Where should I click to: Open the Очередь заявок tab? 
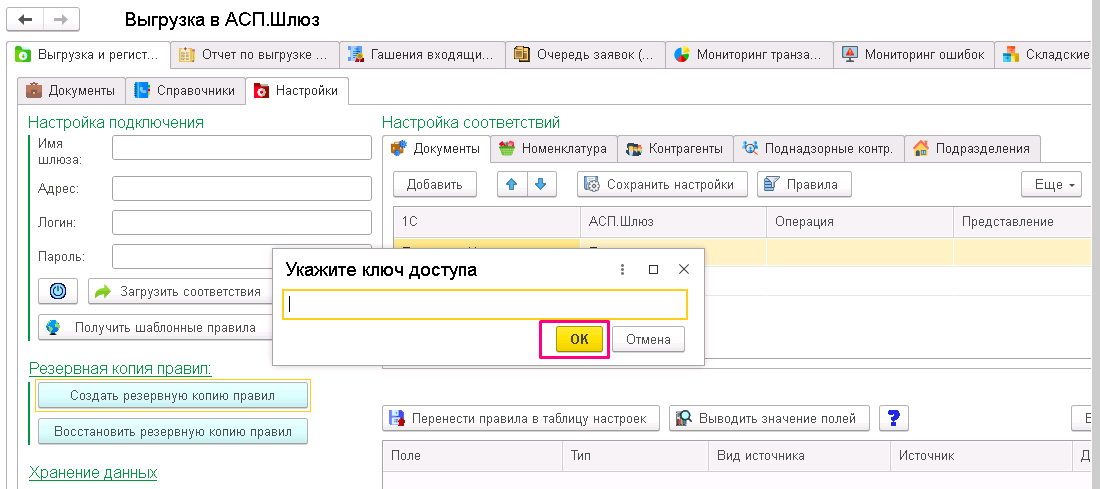586,54
